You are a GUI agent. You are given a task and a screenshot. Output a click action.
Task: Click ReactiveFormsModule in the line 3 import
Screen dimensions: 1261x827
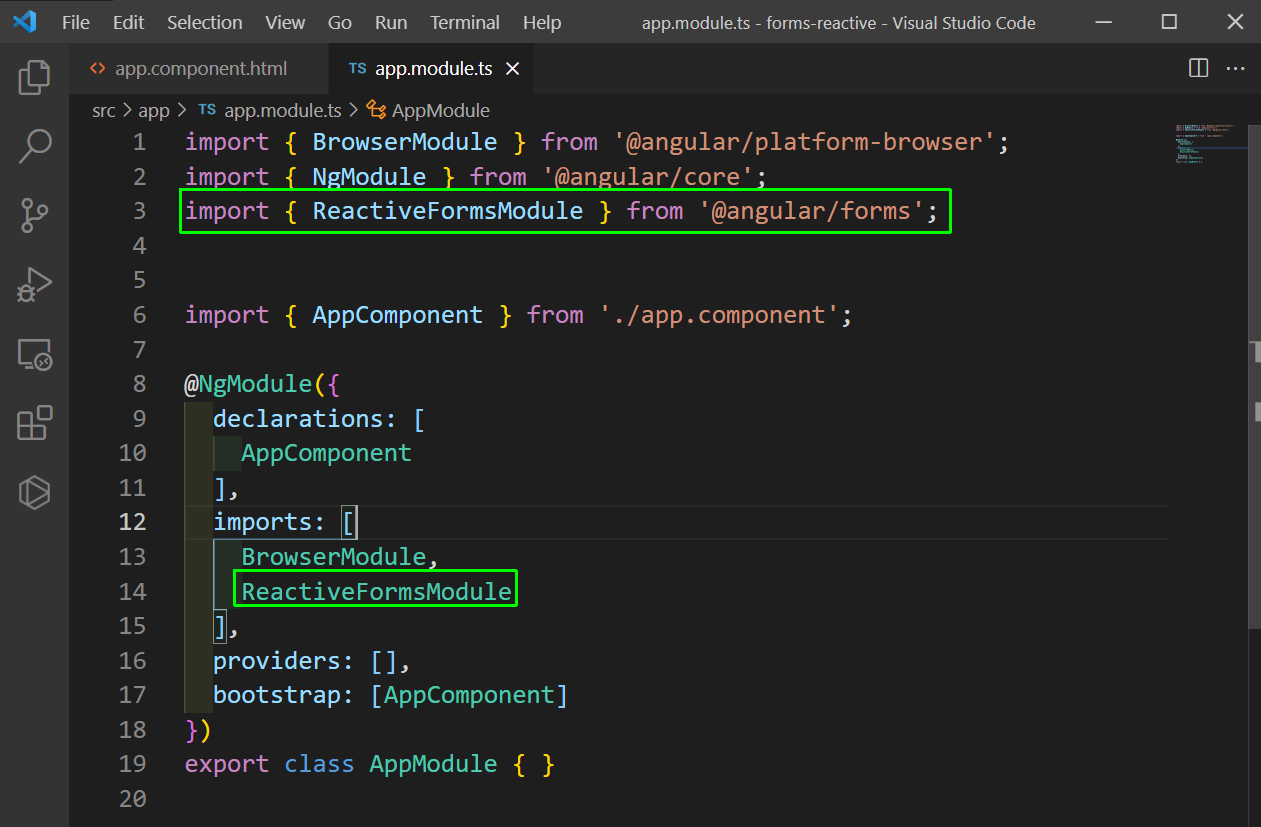click(448, 211)
